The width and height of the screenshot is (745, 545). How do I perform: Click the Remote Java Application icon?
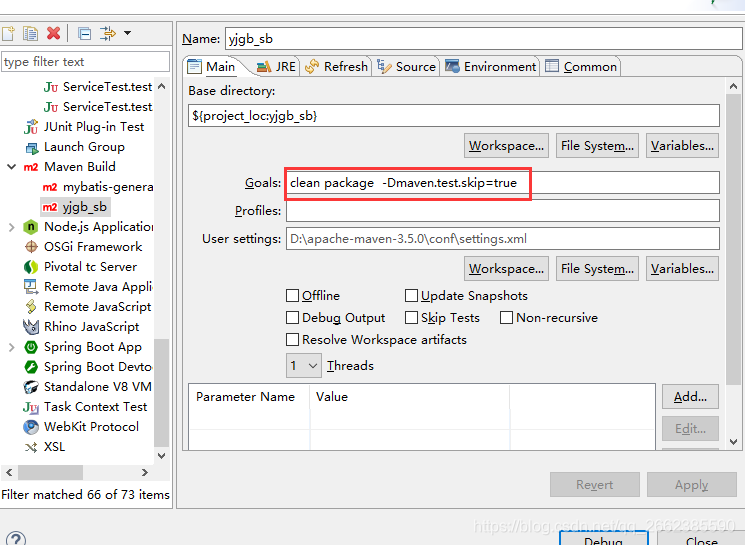(x=31, y=287)
